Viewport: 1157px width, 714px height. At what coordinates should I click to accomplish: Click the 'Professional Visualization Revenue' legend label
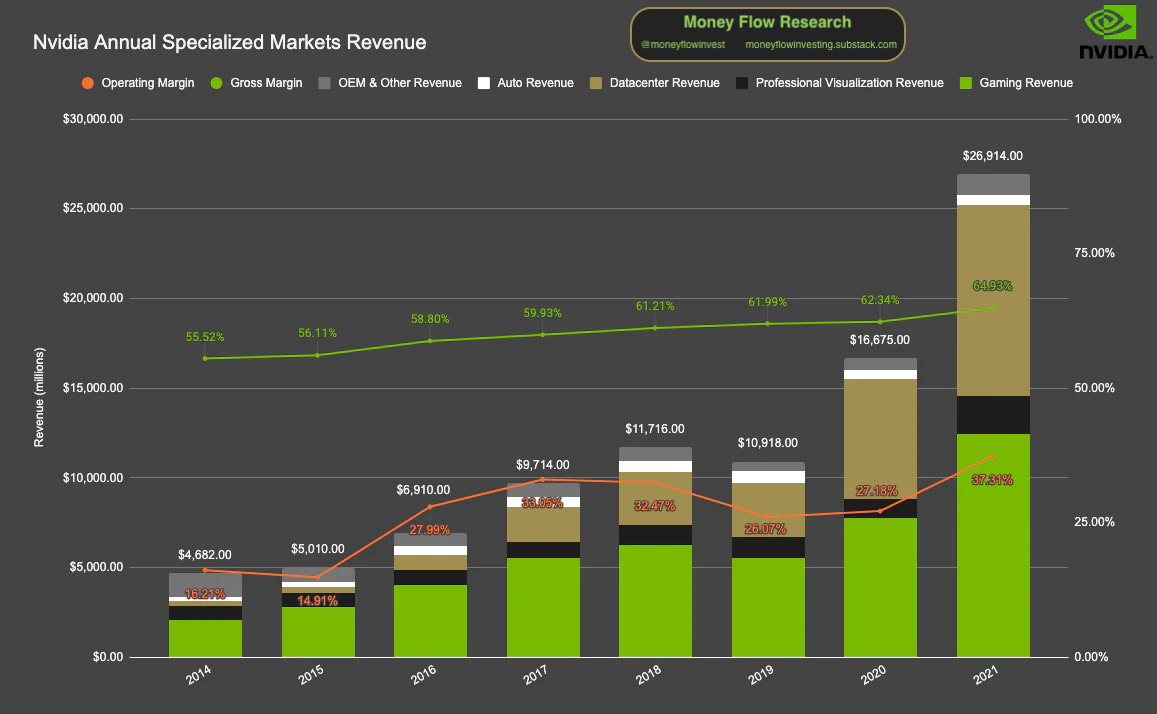point(849,83)
